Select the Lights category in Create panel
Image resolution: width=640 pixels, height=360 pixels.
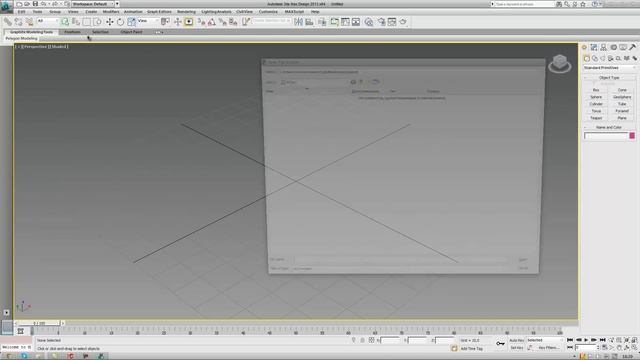tap(603, 58)
